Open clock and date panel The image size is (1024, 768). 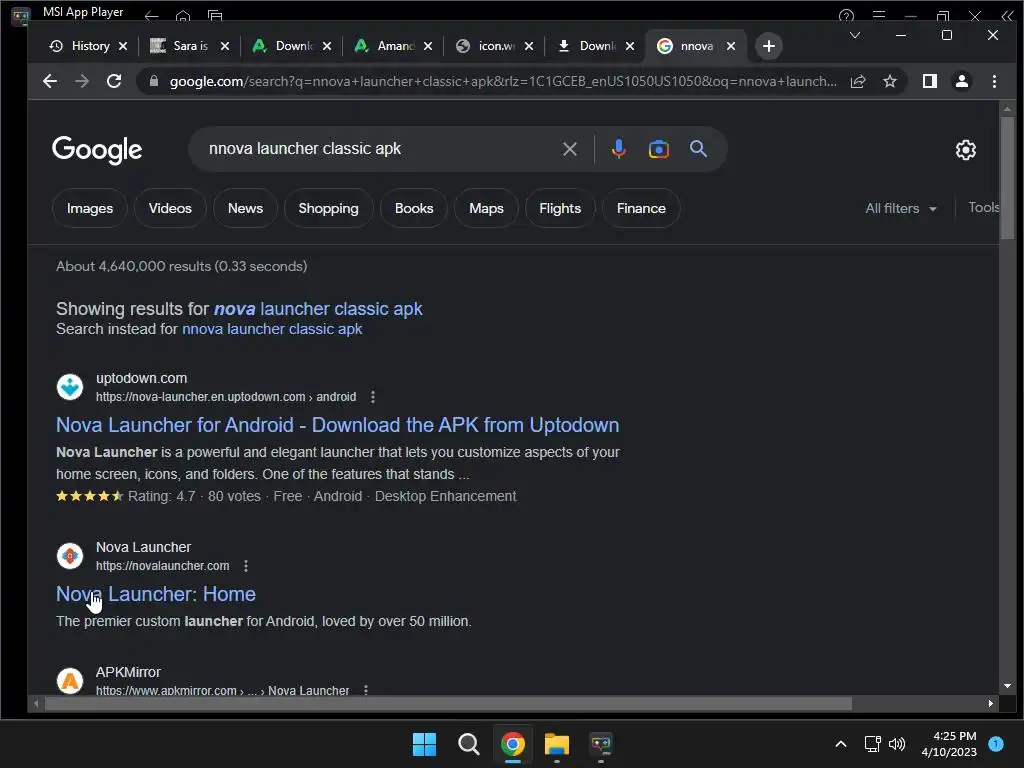(x=949, y=744)
